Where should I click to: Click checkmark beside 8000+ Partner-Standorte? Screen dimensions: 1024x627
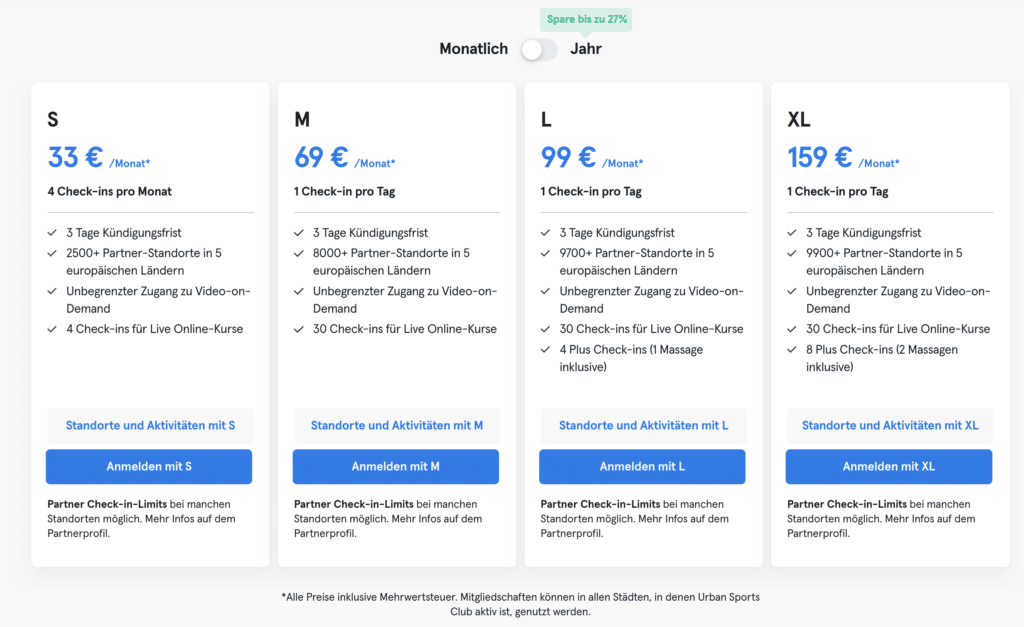[298, 253]
